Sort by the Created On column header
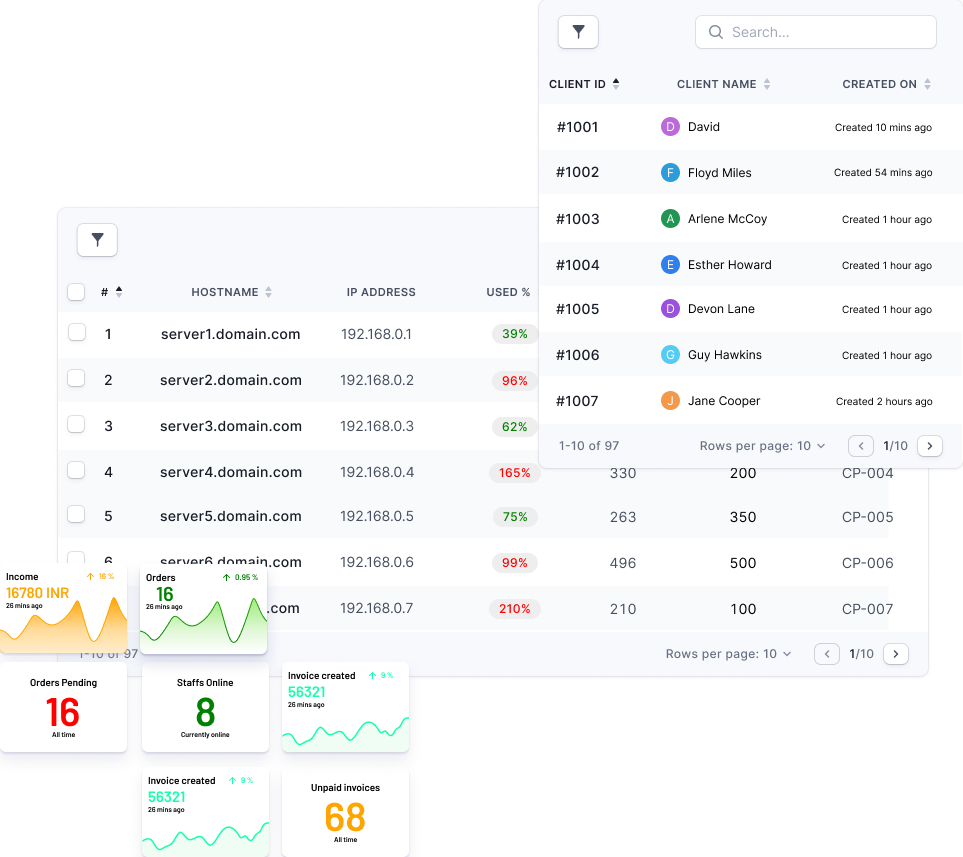This screenshot has height=857, width=963. (886, 84)
